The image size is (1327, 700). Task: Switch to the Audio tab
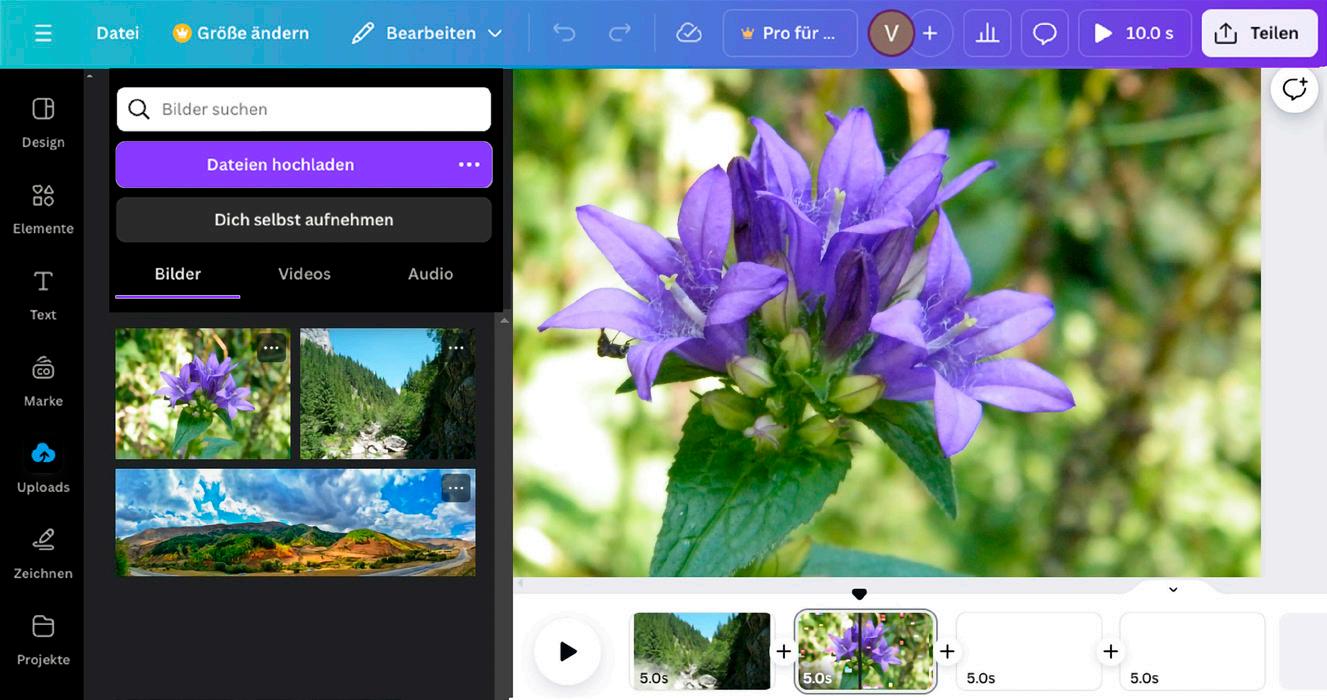(x=430, y=274)
